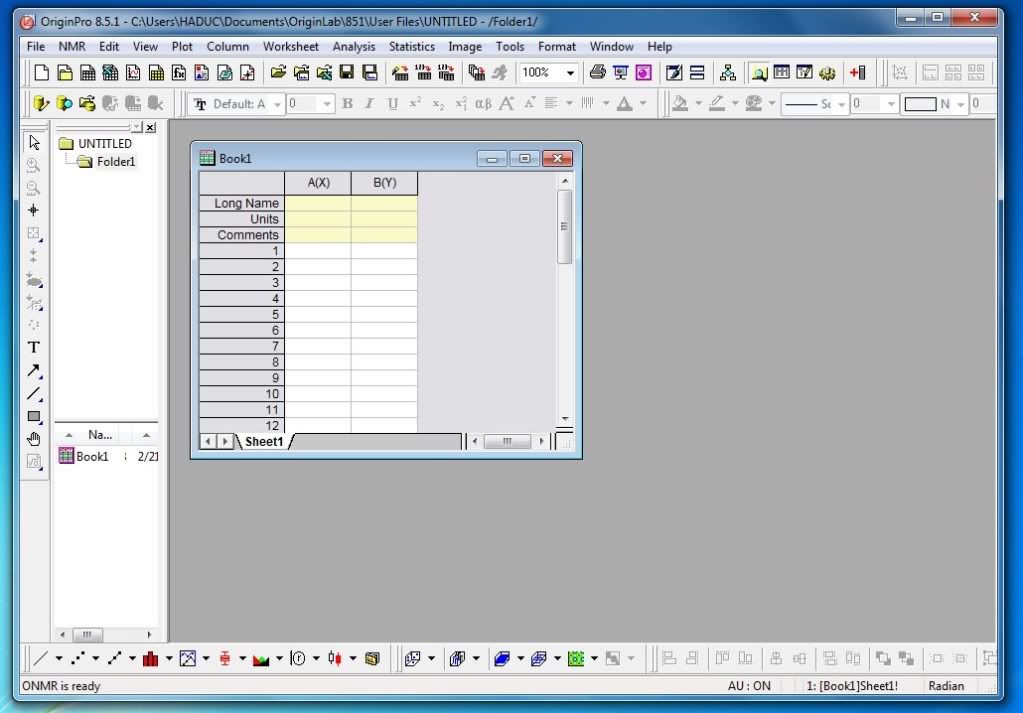Click the Column bar plot icon

pos(151,659)
